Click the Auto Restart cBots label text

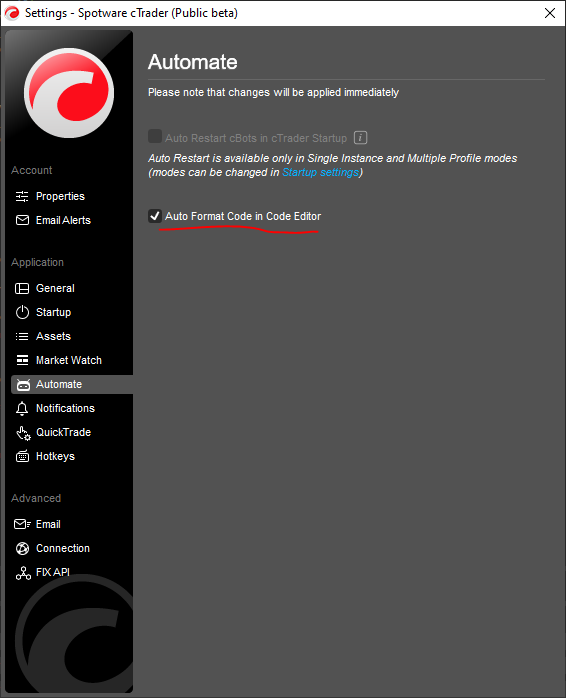tap(256, 138)
